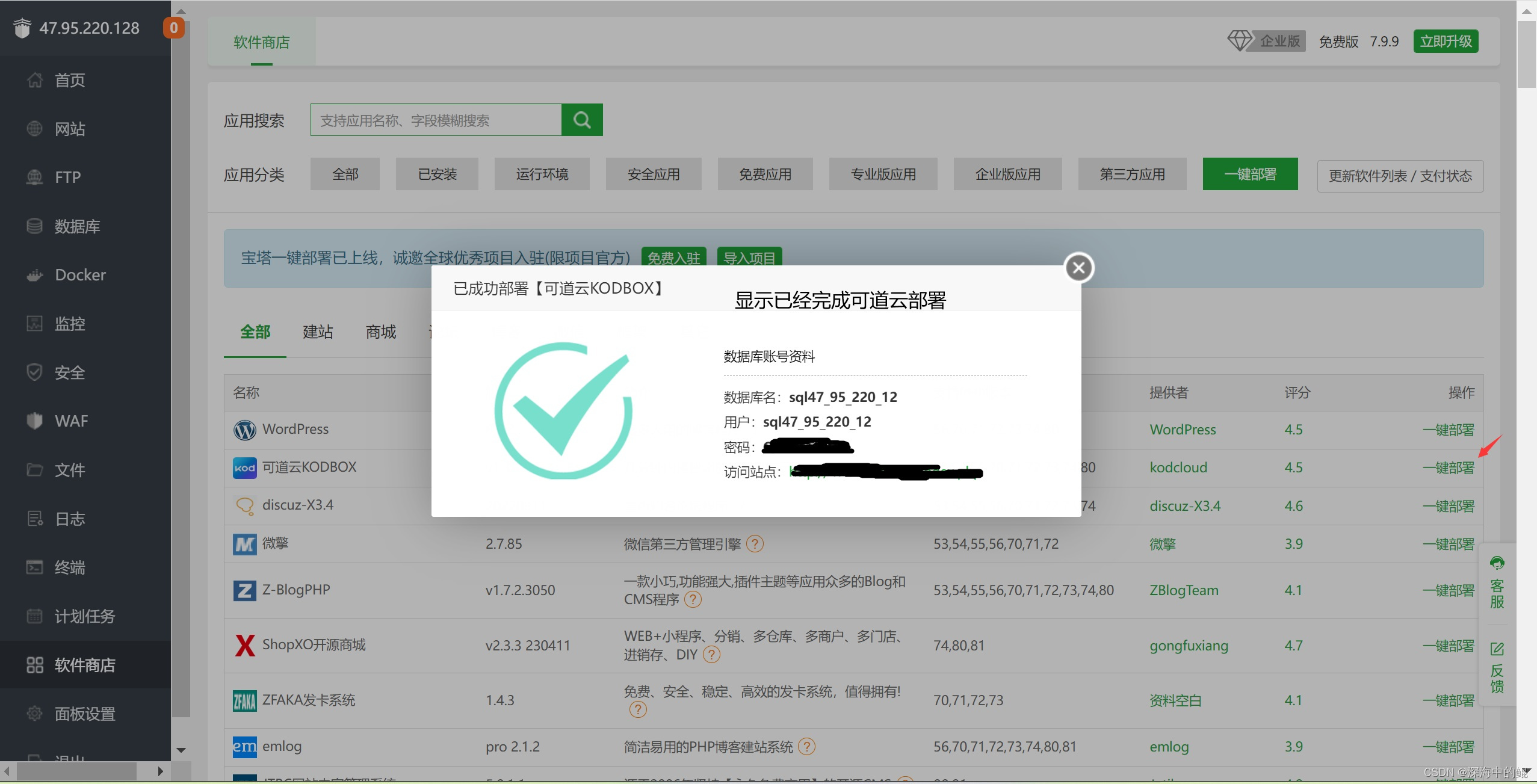
Task: Click server IP 47.95.220.128 header
Action: 89,28
